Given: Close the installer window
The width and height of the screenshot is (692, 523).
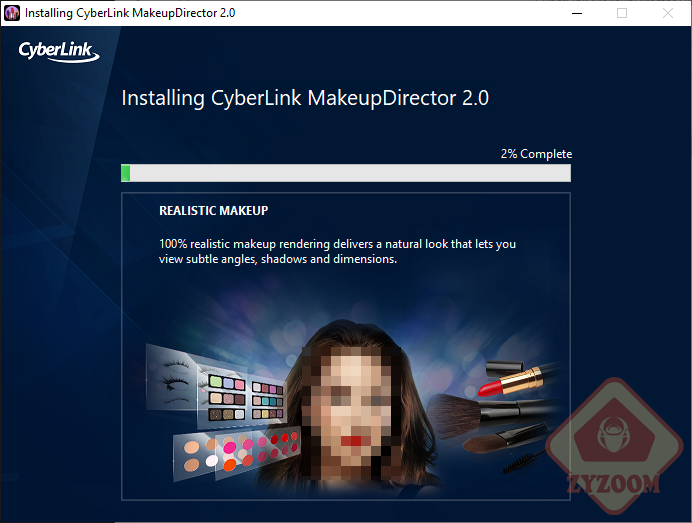Looking at the screenshot, I should coord(668,13).
